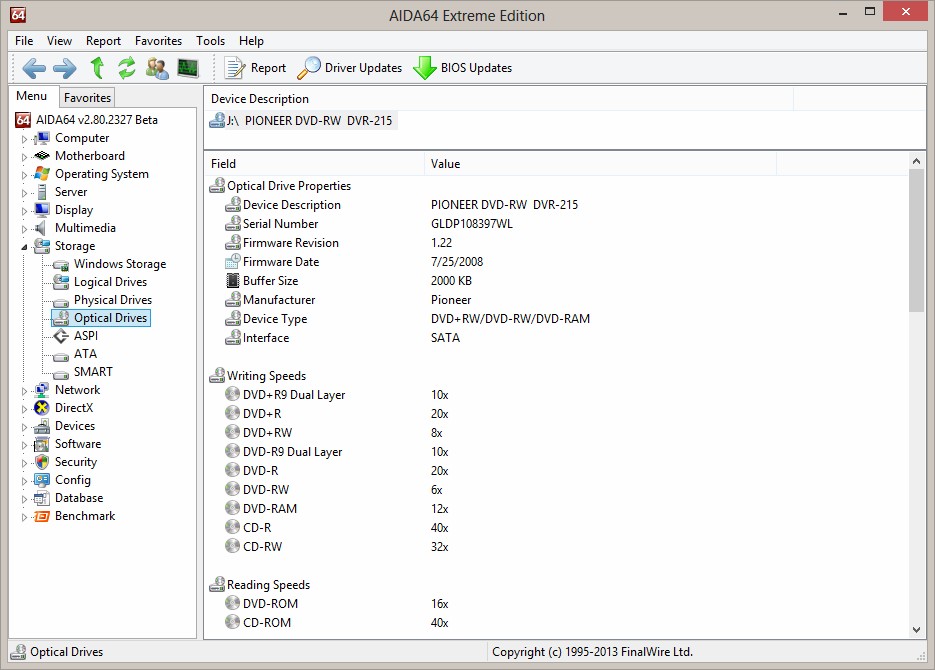Click the Forward arrow toolbar icon
Image resolution: width=935 pixels, height=670 pixels.
65,68
